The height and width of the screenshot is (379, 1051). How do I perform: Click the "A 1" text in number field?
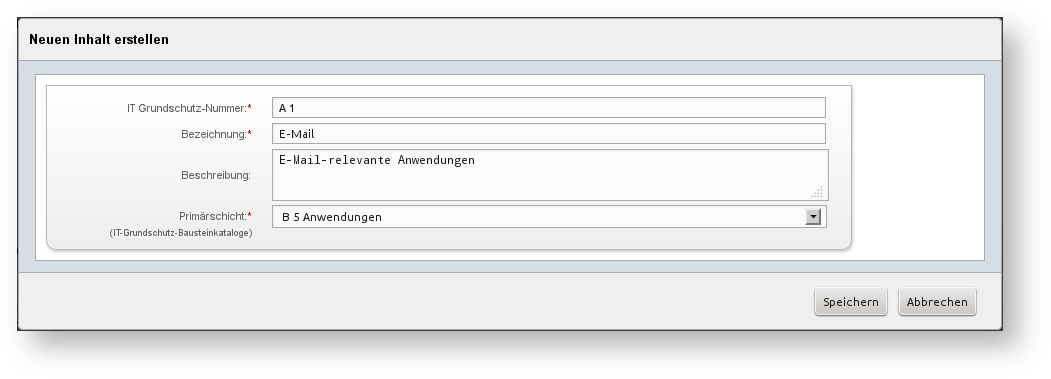[287, 108]
